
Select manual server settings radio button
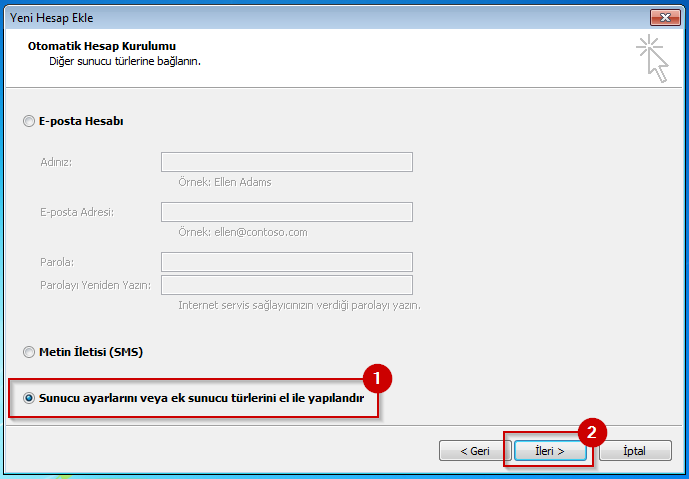tap(28, 398)
